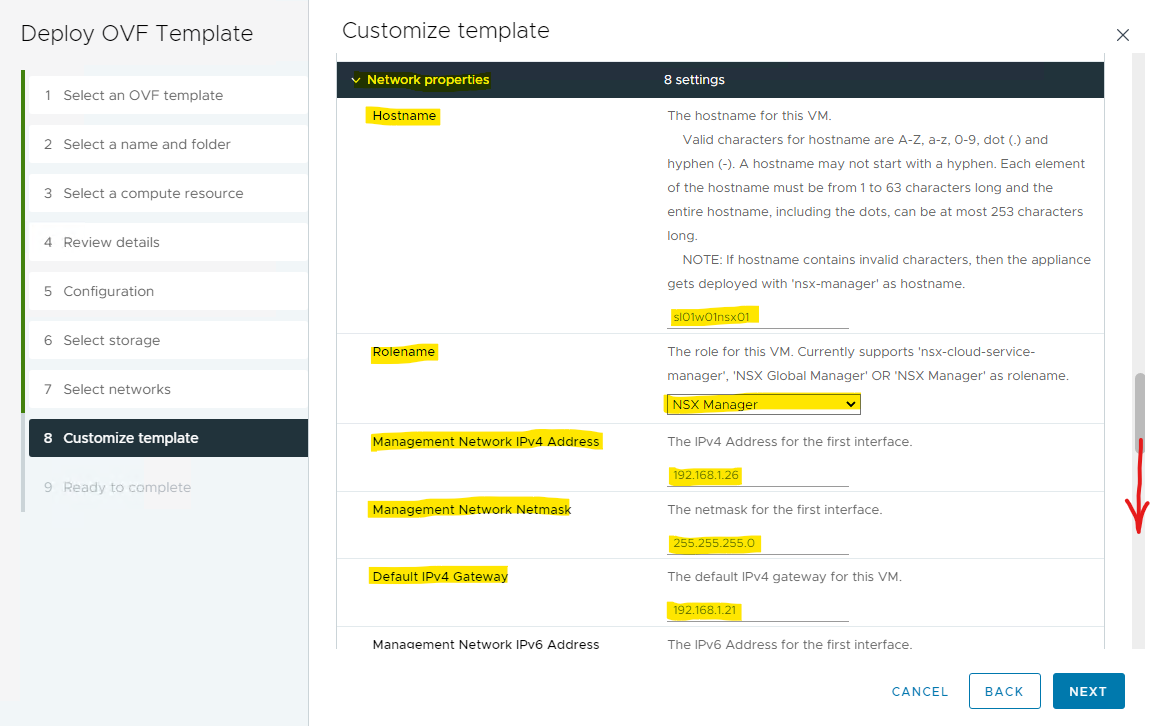Click the Management Network Netmask field
This screenshot has height=726, width=1151.
(757, 543)
